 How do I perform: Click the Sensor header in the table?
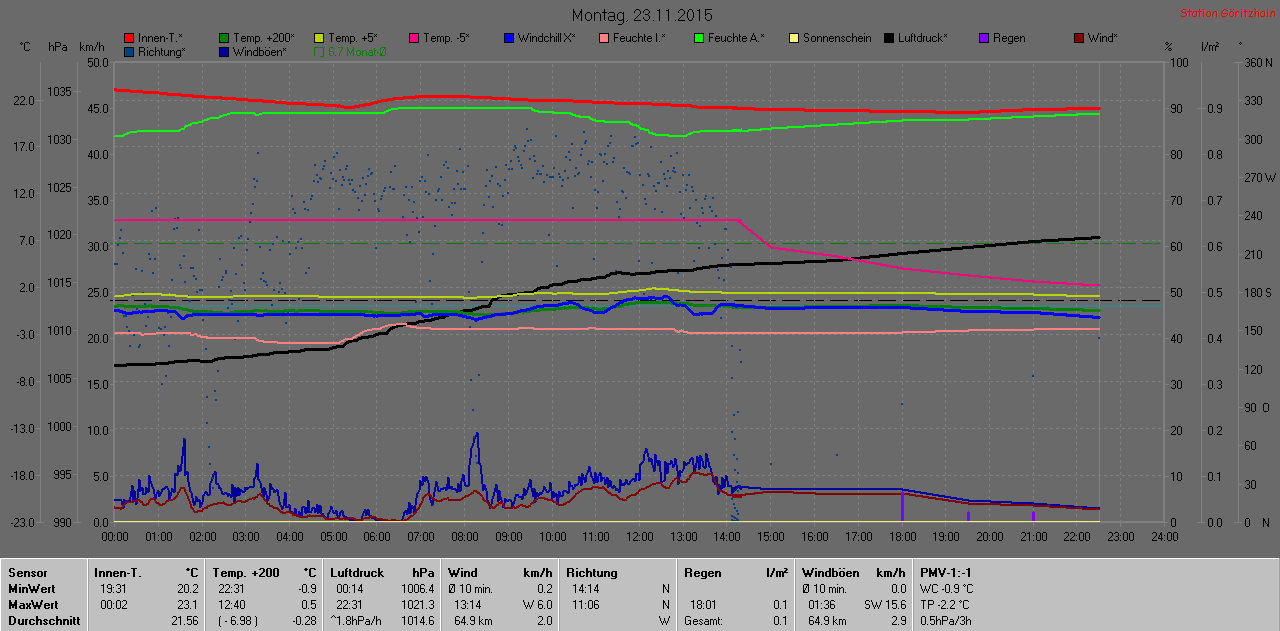click(28, 573)
